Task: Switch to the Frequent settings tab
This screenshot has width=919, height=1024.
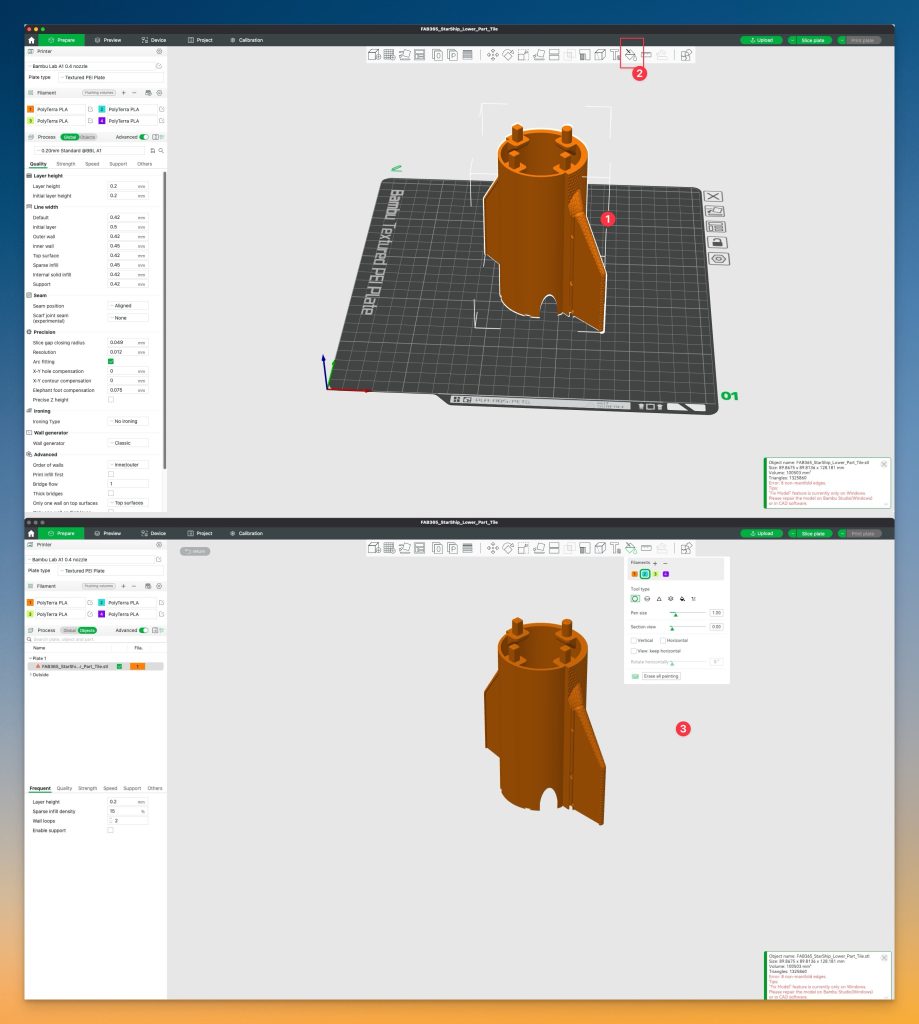Action: coord(40,788)
